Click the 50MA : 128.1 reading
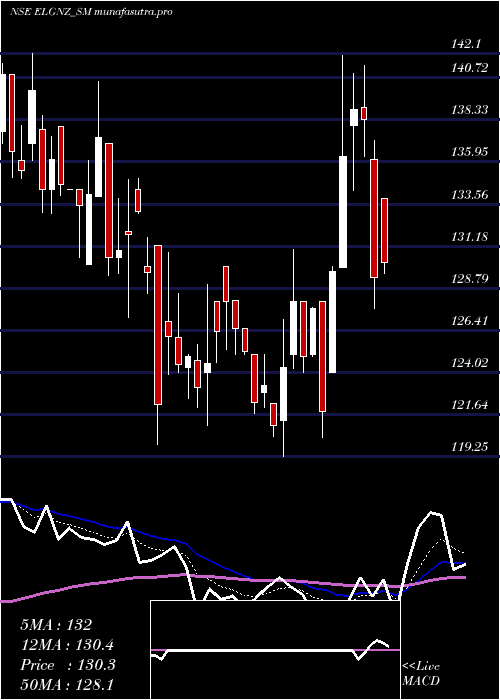The image size is (500, 700). (67, 685)
